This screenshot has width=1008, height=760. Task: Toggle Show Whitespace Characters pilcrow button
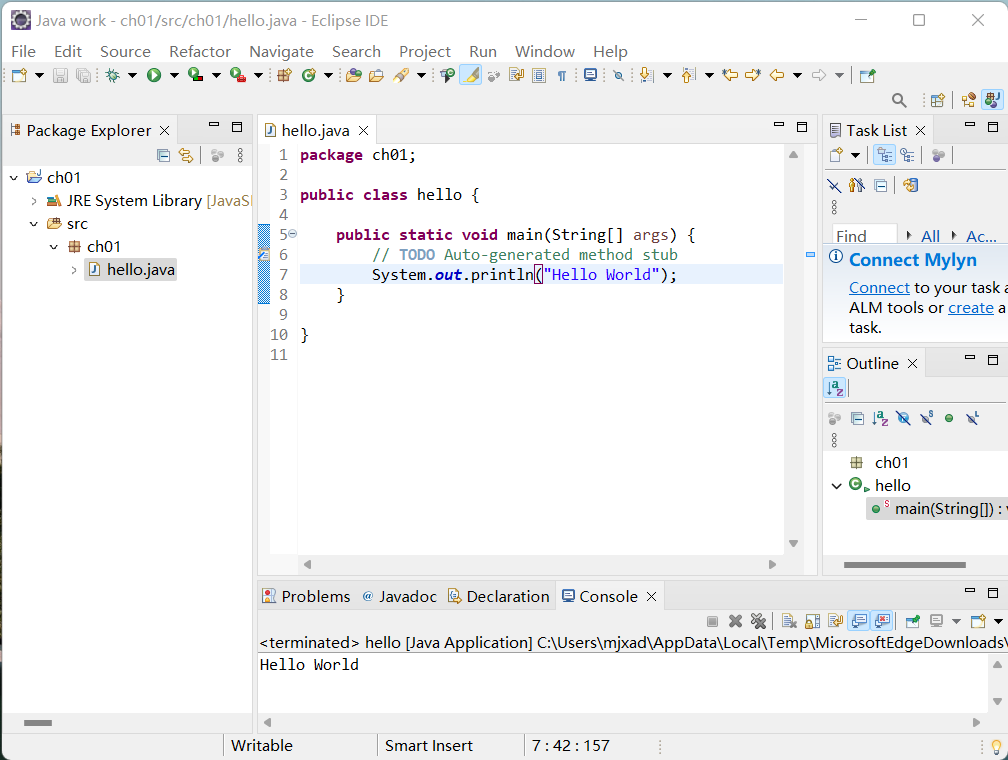click(562, 75)
